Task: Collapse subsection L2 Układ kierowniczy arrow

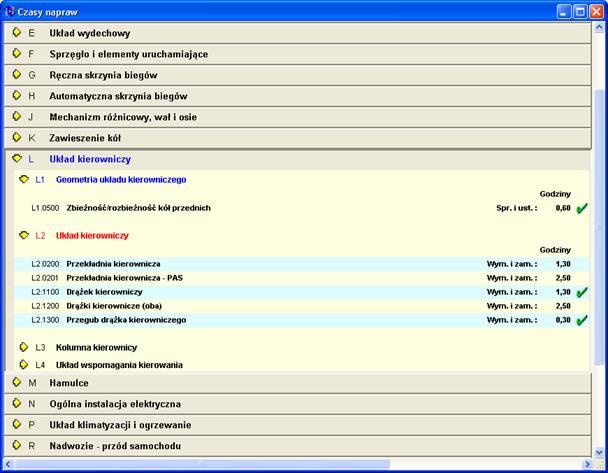Action: coord(24,235)
